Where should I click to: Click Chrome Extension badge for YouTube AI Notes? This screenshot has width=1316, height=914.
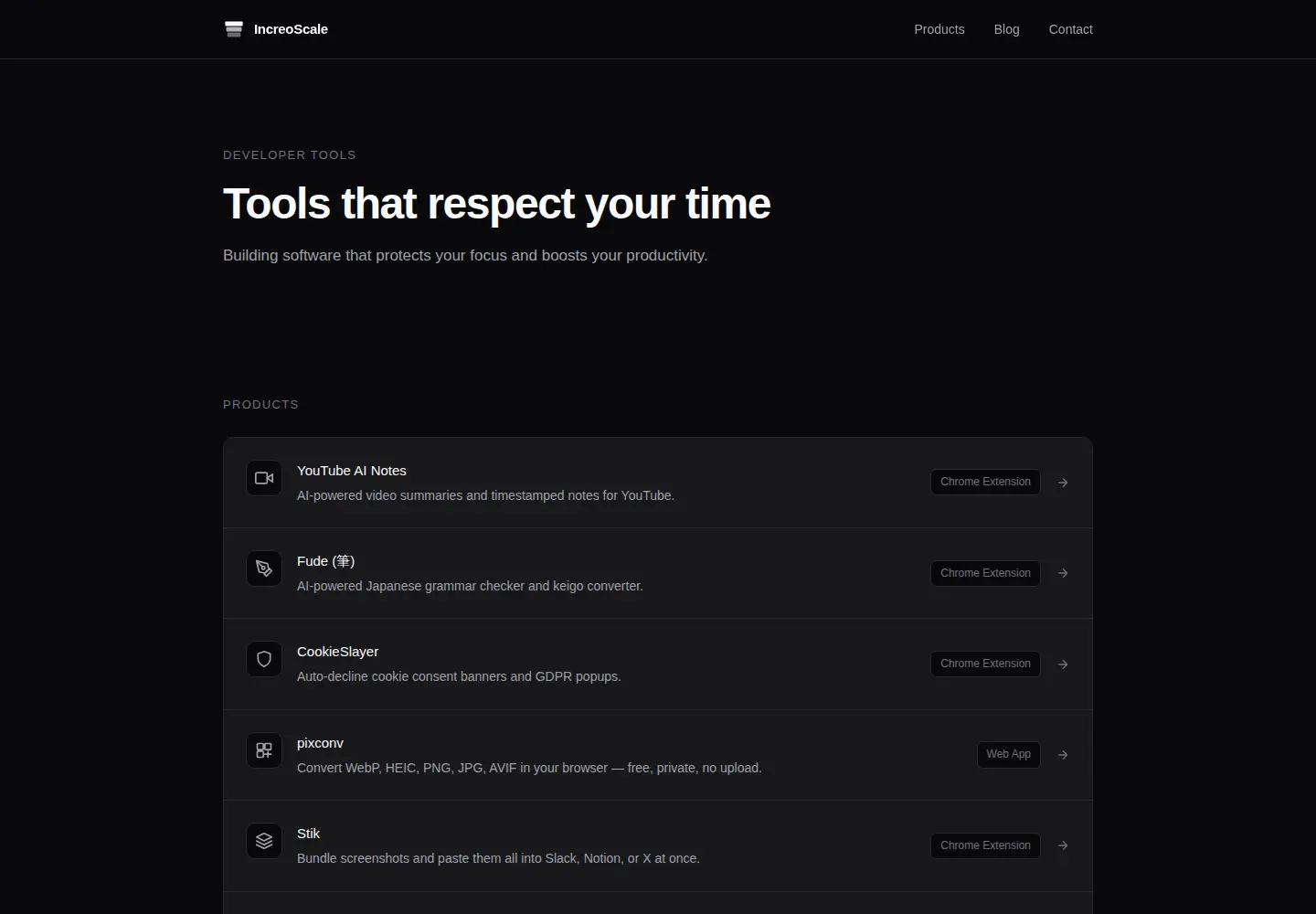tap(985, 482)
